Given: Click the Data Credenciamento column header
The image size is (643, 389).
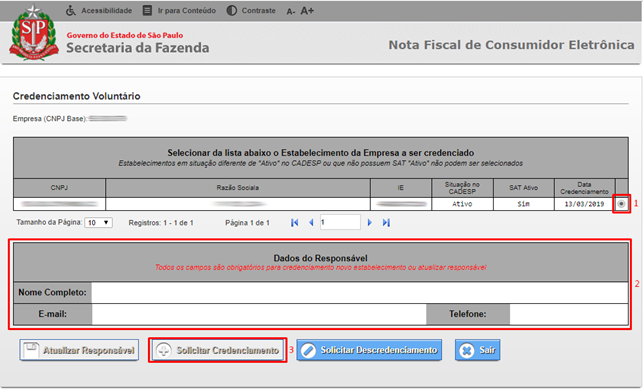Looking at the screenshot, I should click(x=584, y=188).
